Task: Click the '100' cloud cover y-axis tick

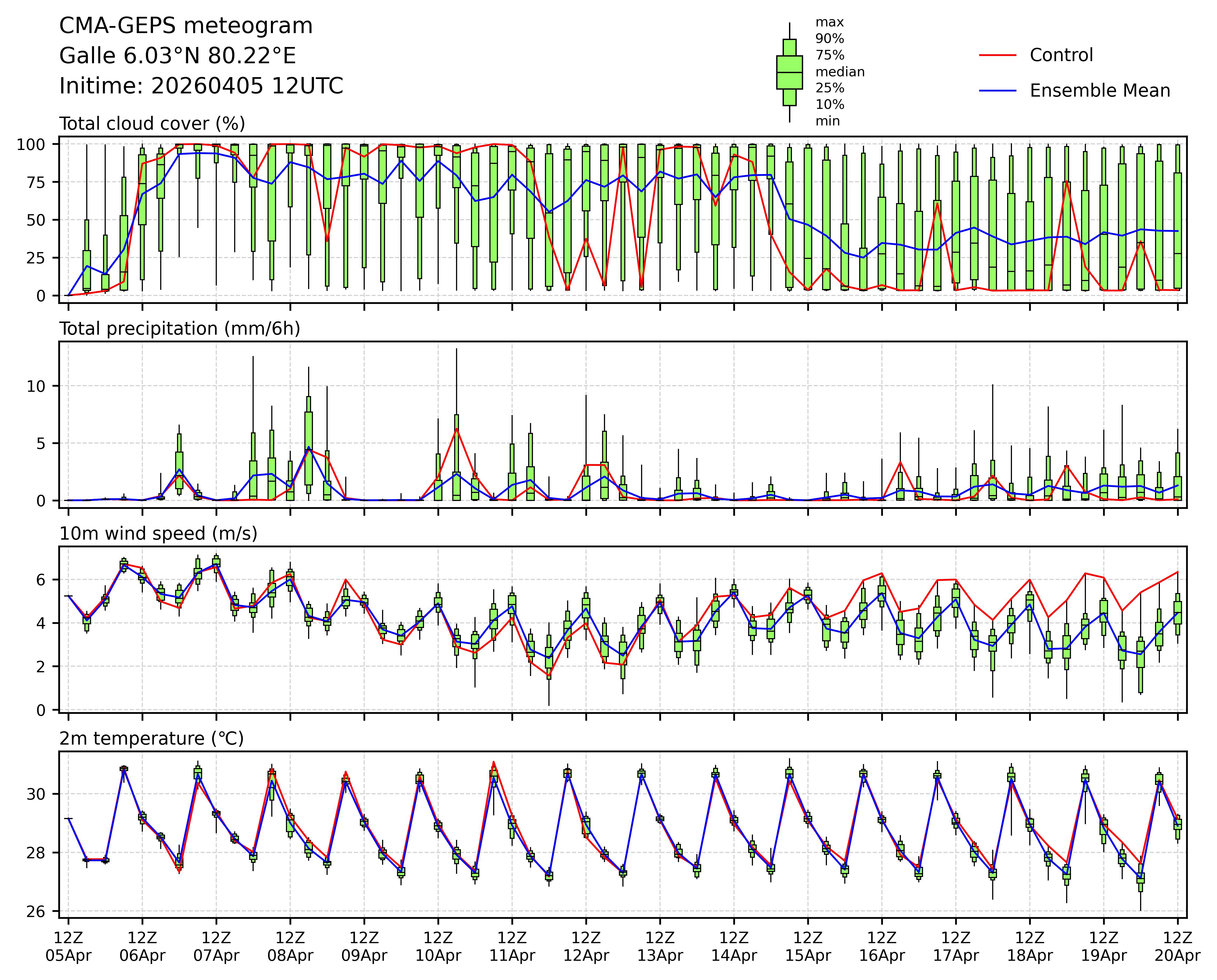Action: [x=30, y=144]
